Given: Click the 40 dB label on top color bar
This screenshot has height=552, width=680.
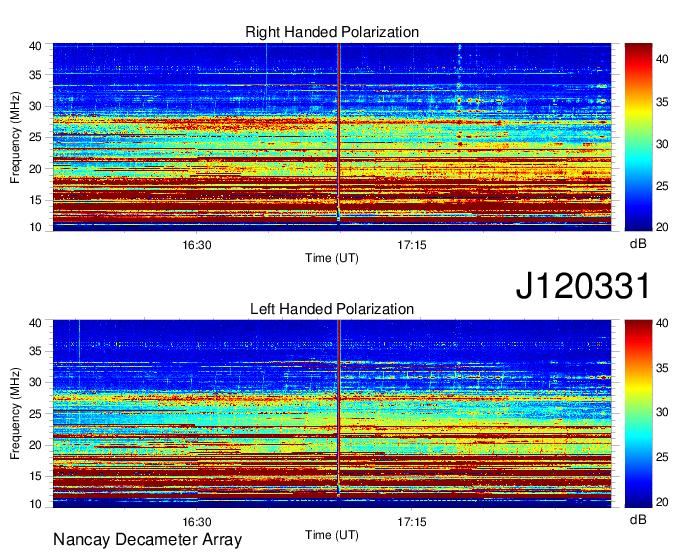Looking at the screenshot, I should [662, 59].
